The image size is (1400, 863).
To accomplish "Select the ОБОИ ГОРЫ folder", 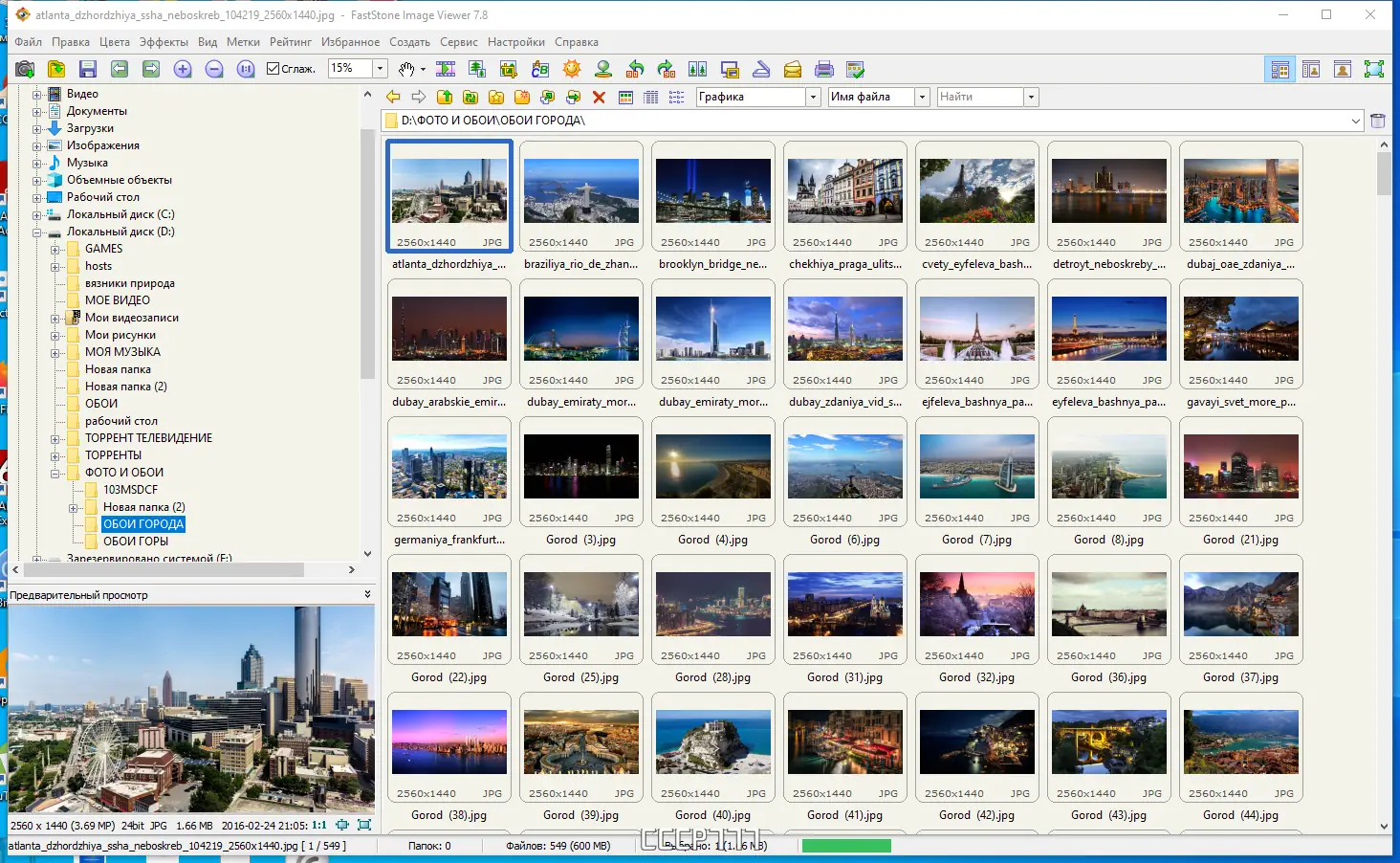I will 135,542.
